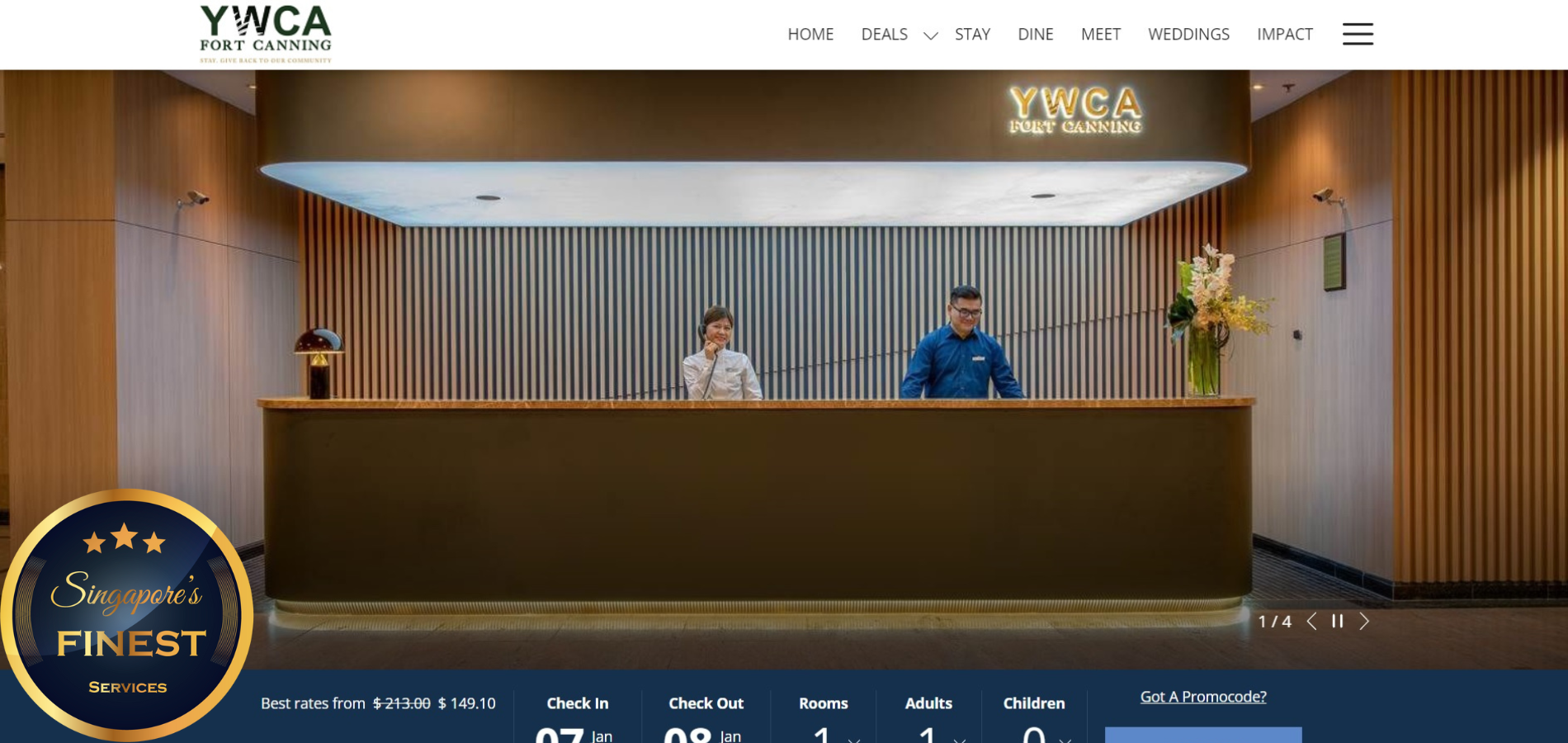Image resolution: width=1568 pixels, height=743 pixels.
Task: Click the Got A Promocode link
Action: click(1202, 697)
